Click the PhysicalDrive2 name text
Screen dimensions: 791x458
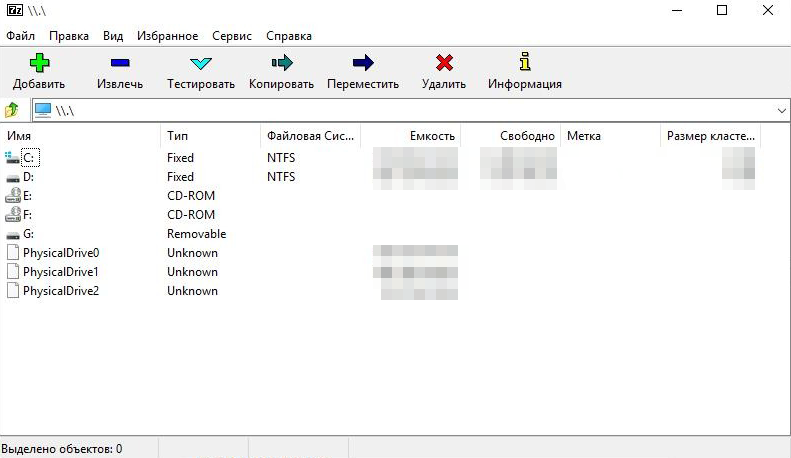point(61,291)
